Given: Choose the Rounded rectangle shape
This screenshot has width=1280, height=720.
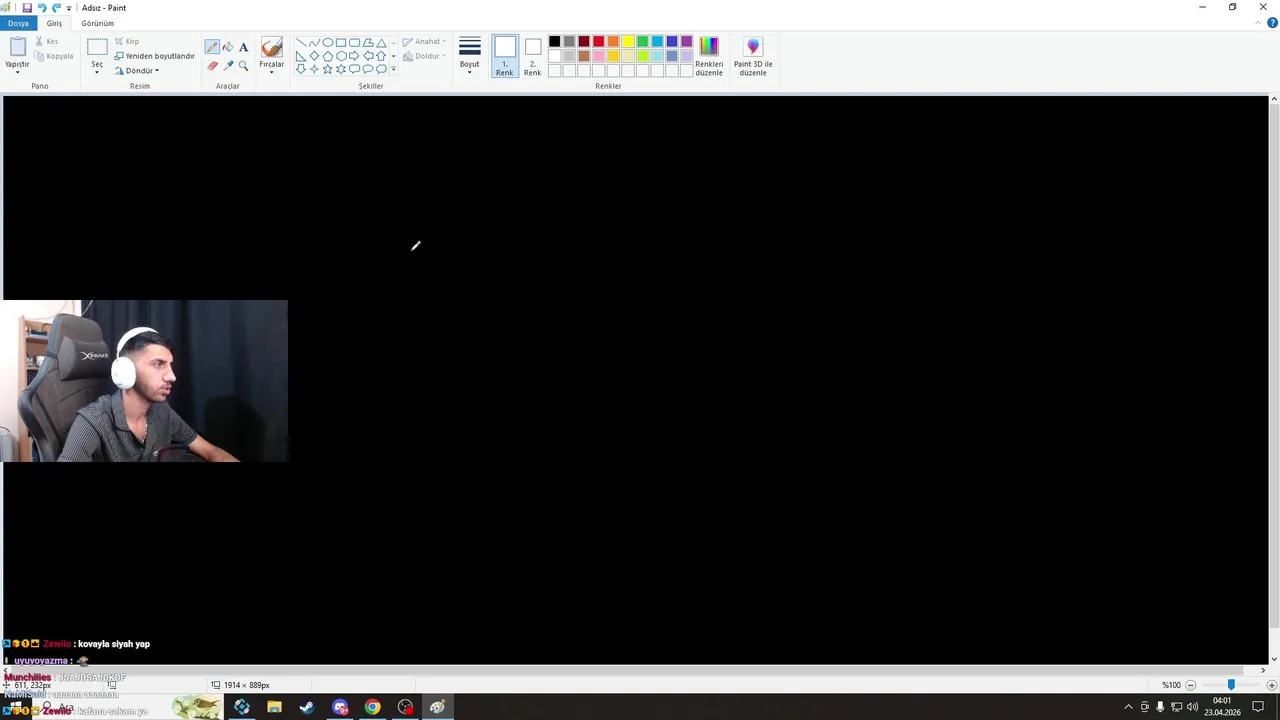Looking at the screenshot, I should pyautogui.click(x=354, y=43).
